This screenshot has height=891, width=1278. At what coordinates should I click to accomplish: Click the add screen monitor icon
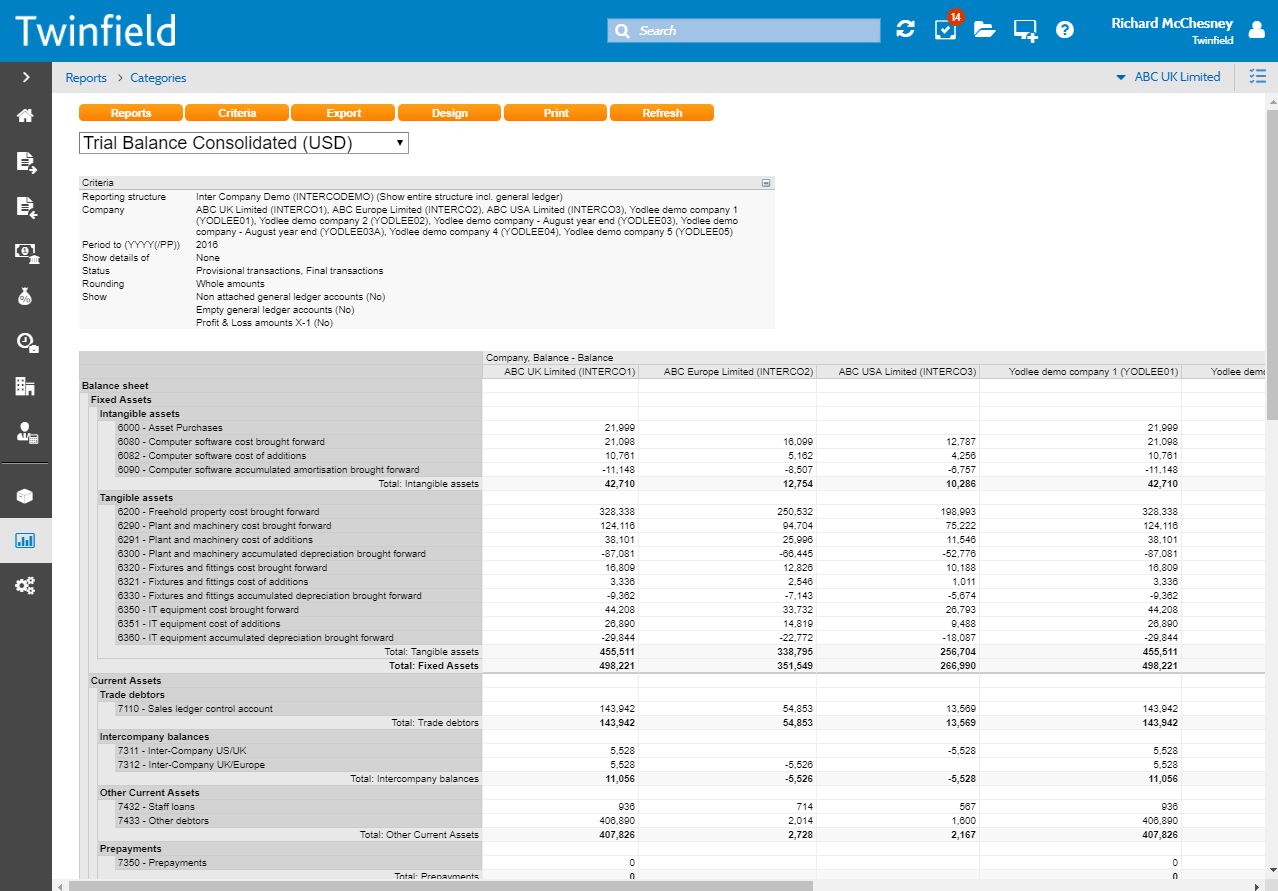1025,30
